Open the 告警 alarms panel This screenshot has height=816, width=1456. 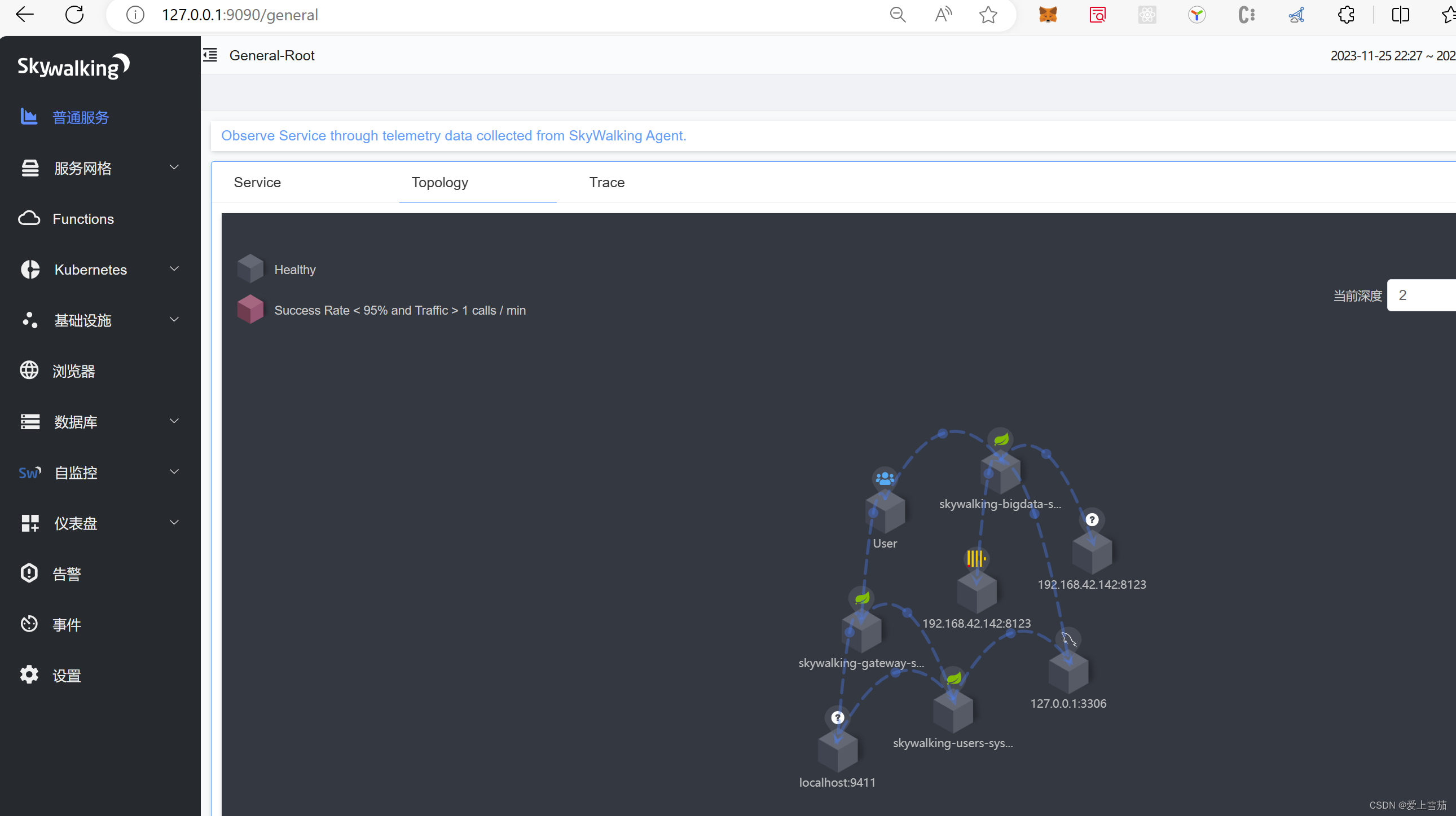[66, 573]
